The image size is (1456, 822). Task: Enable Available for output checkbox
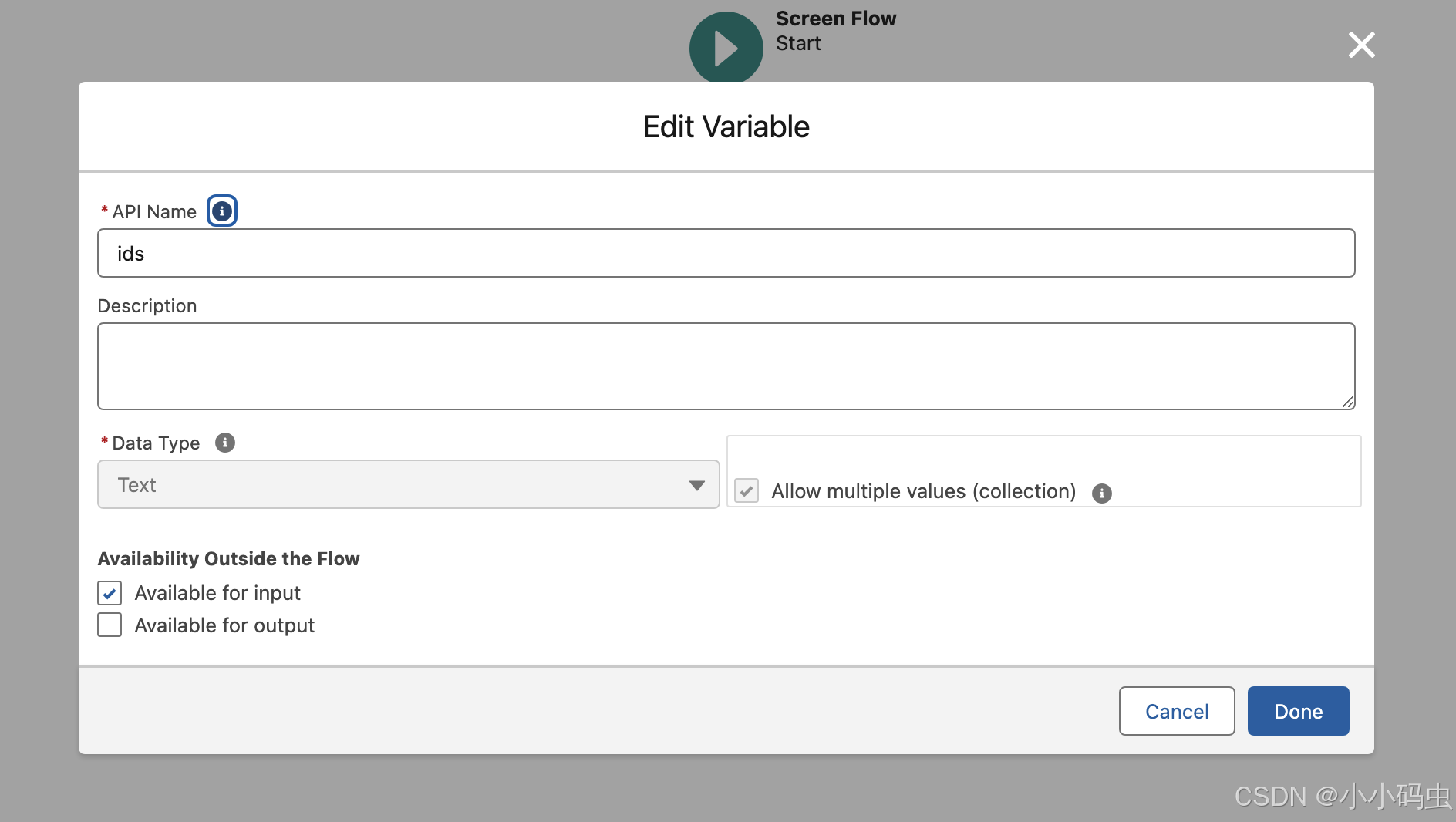pyautogui.click(x=110, y=625)
